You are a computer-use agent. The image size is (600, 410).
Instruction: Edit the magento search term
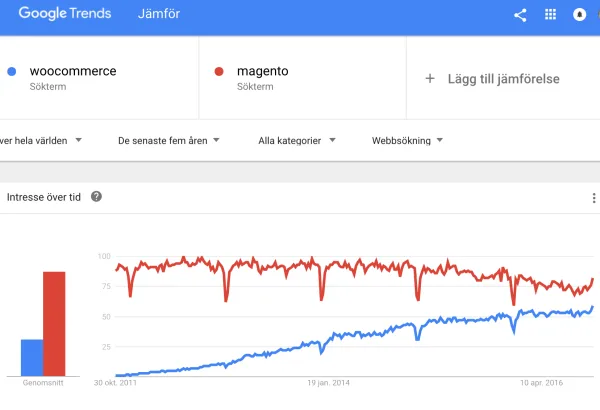pos(262,71)
